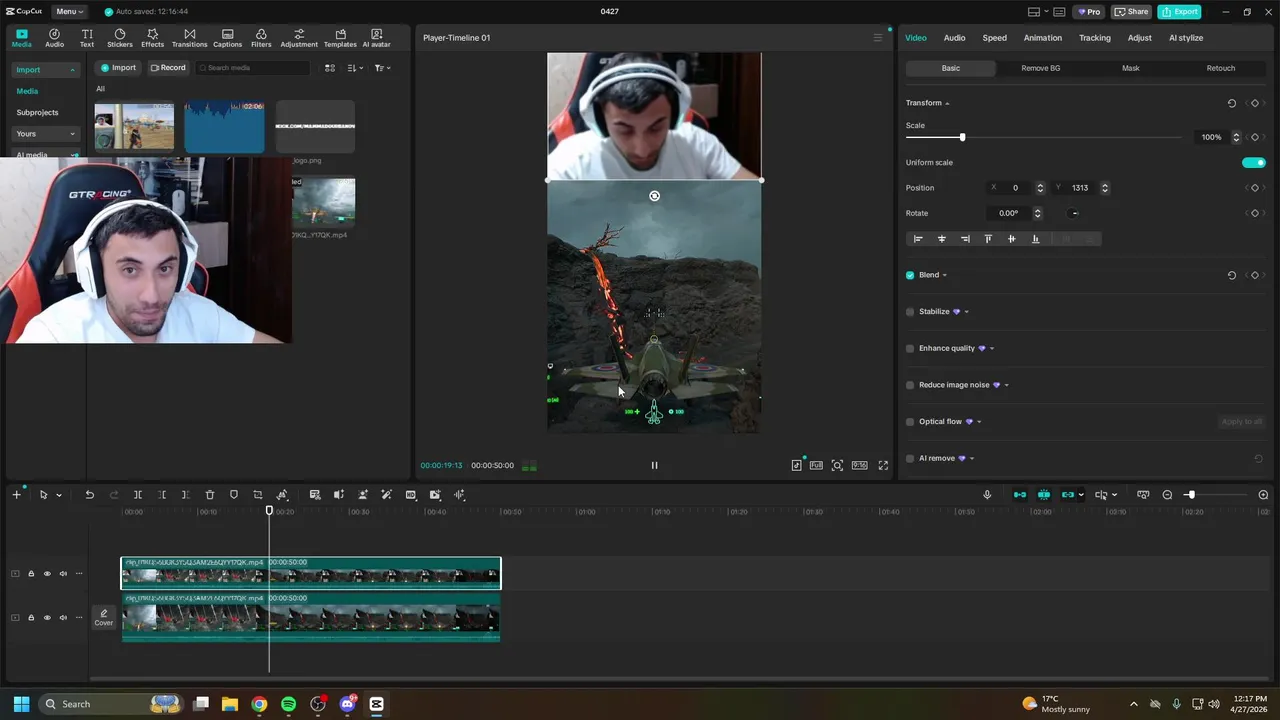Switch to the Tracking tab
Viewport: 1280px width, 720px height.
pyautogui.click(x=1094, y=38)
